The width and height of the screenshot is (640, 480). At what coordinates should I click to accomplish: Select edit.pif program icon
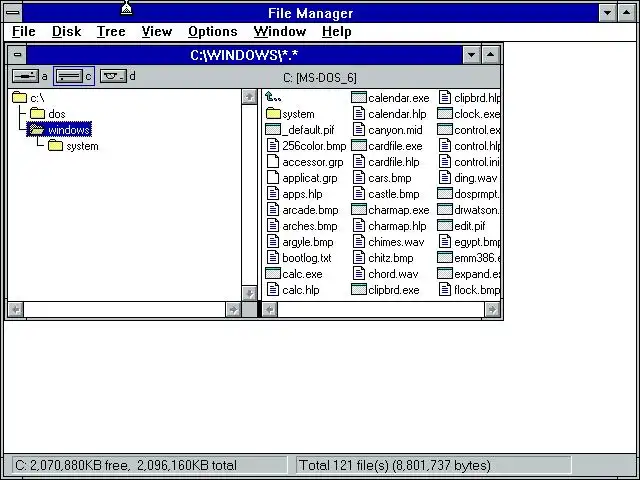pos(445,226)
